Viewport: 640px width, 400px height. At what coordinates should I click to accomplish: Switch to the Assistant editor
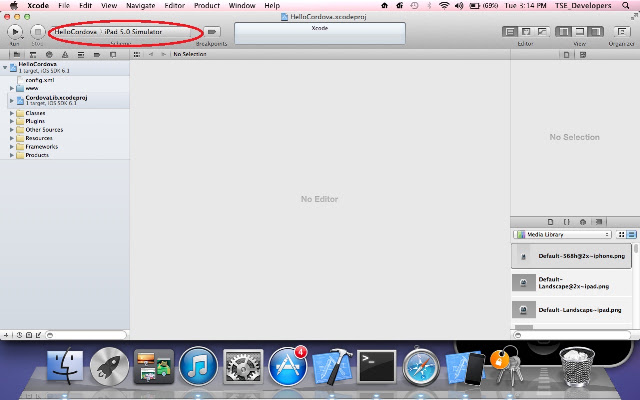526,31
